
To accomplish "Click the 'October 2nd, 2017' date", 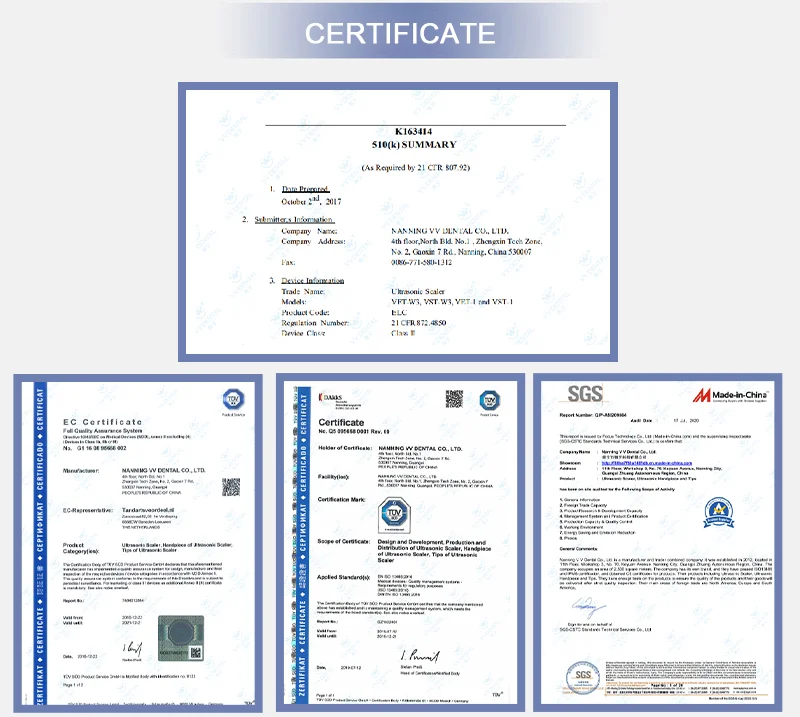I will click(311, 201).
